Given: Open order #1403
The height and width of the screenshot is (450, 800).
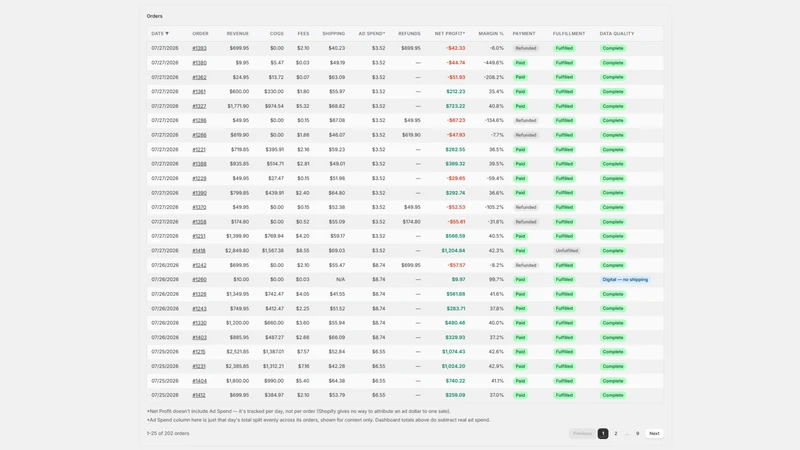Looking at the screenshot, I should tap(199, 337).
